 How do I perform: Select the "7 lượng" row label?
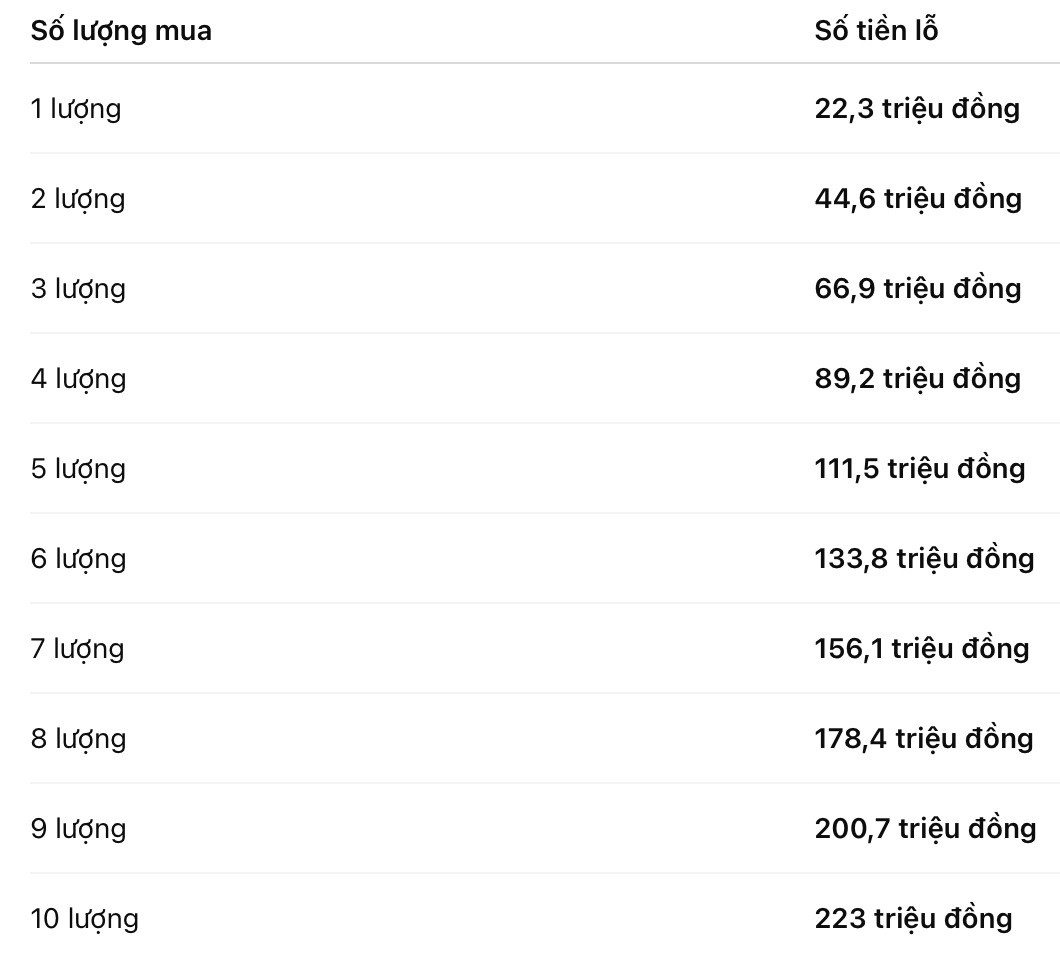click(x=78, y=649)
